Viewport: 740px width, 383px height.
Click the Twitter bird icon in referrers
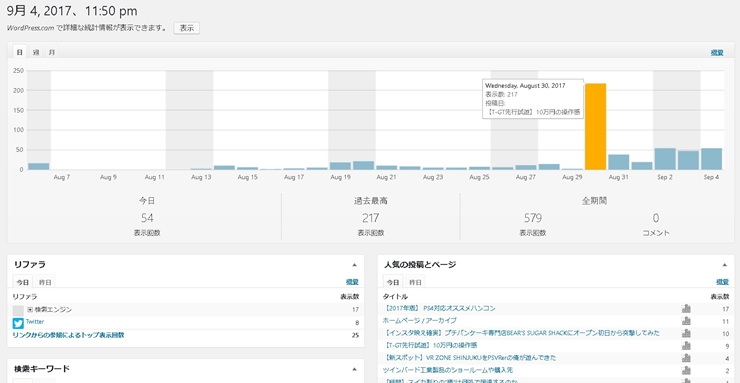pyautogui.click(x=18, y=323)
